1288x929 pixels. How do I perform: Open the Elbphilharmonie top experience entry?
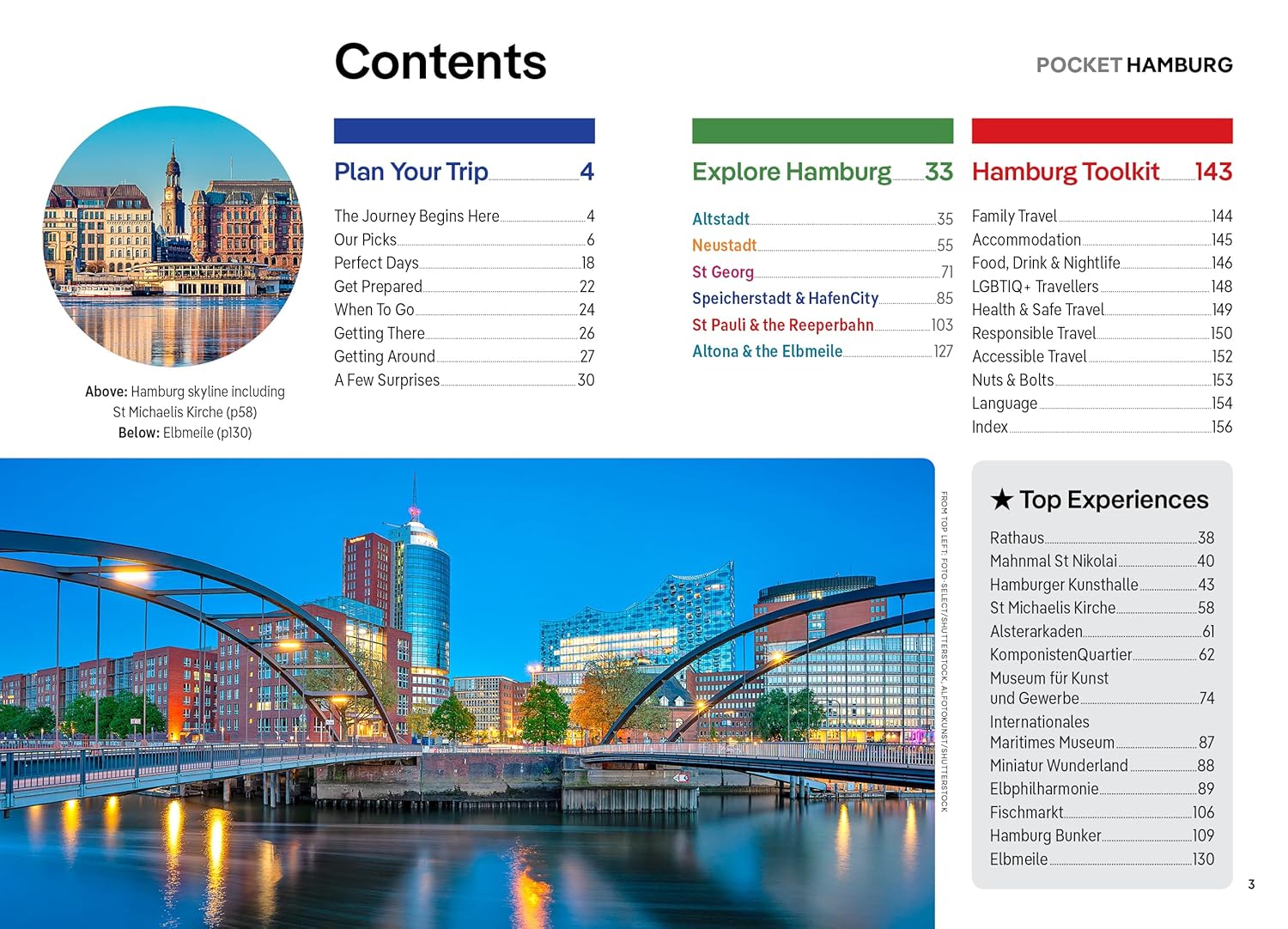click(1043, 788)
